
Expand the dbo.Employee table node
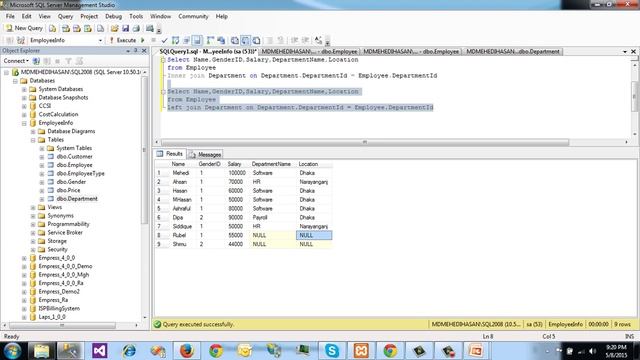coord(42,165)
